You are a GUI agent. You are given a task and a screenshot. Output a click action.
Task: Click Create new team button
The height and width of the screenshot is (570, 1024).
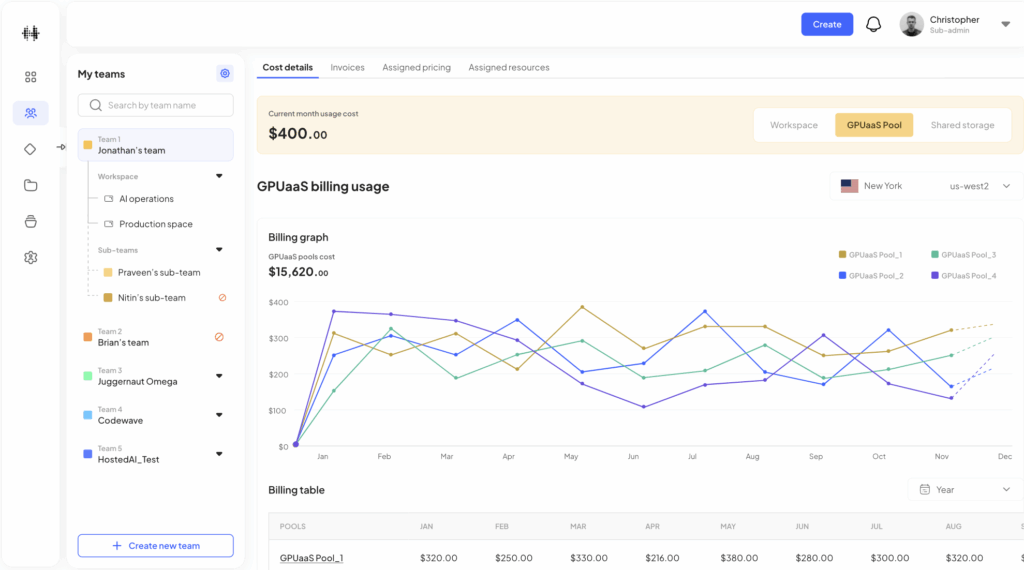pos(155,546)
